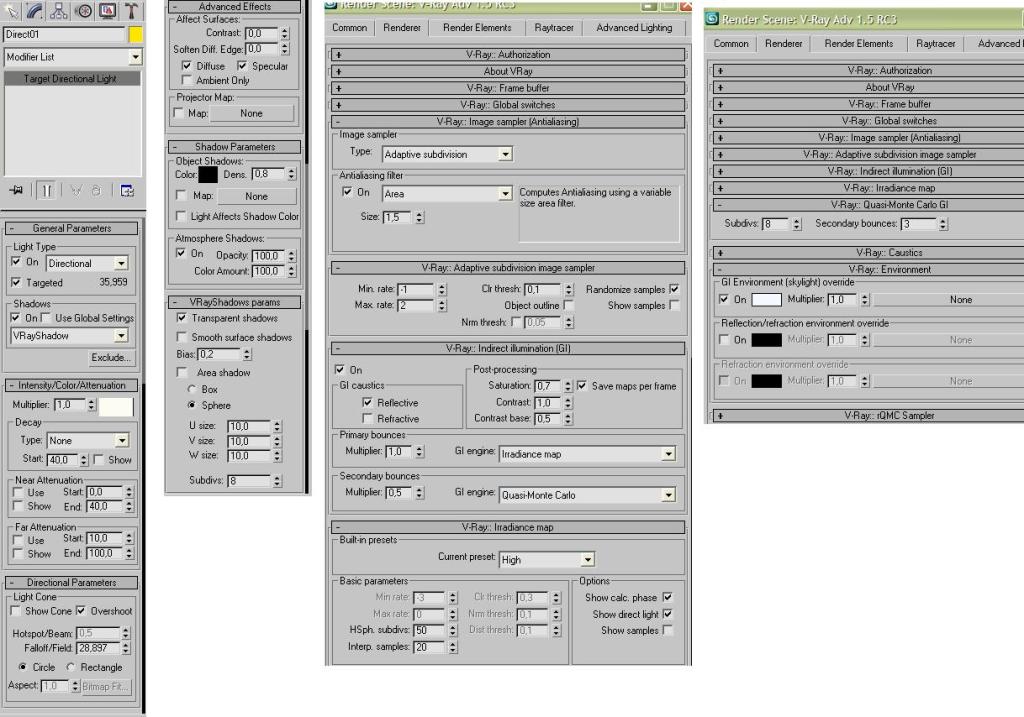Switch to the Advanced Lighting tab
The height and width of the screenshot is (717, 1024).
(x=633, y=27)
